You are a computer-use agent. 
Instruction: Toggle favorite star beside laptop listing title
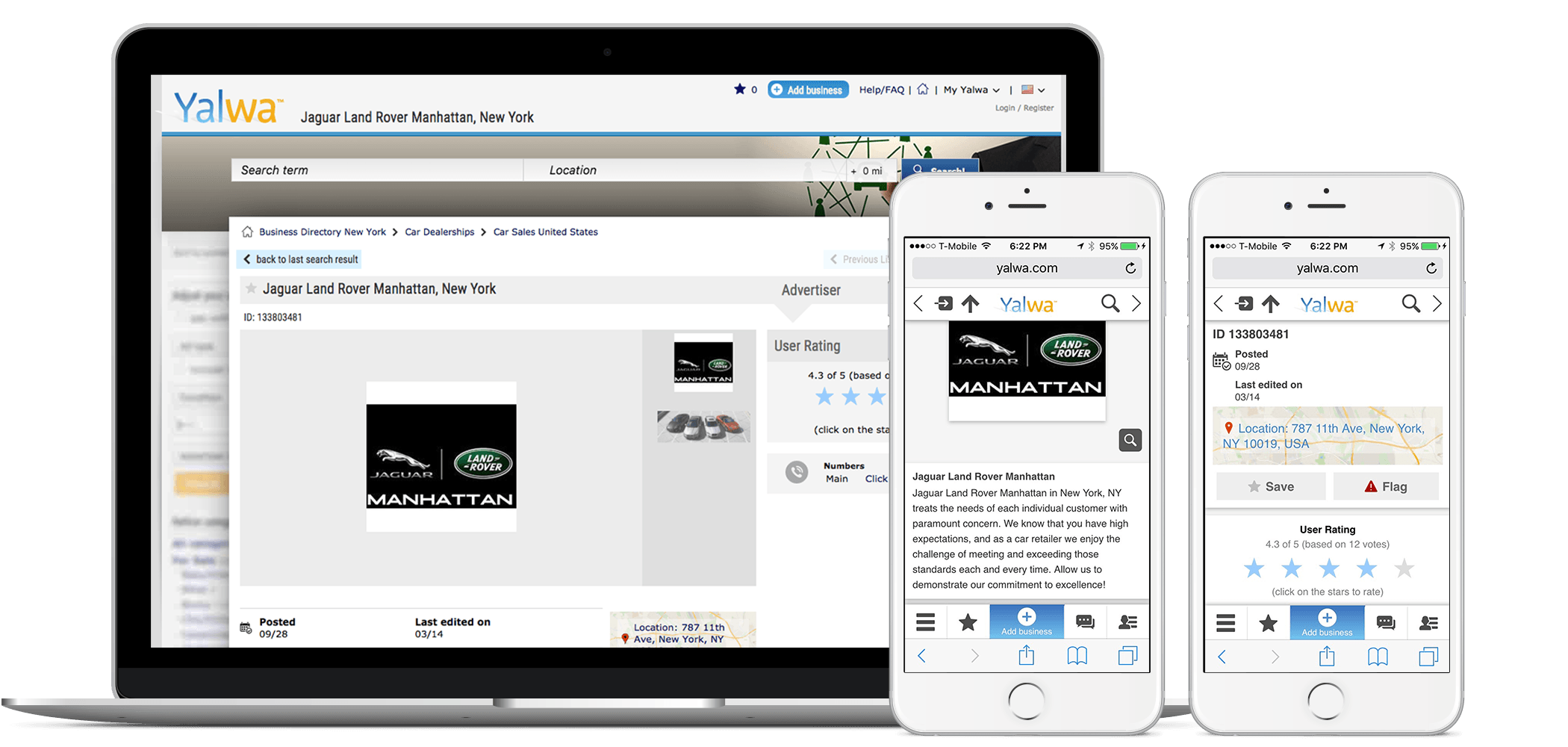tap(251, 289)
